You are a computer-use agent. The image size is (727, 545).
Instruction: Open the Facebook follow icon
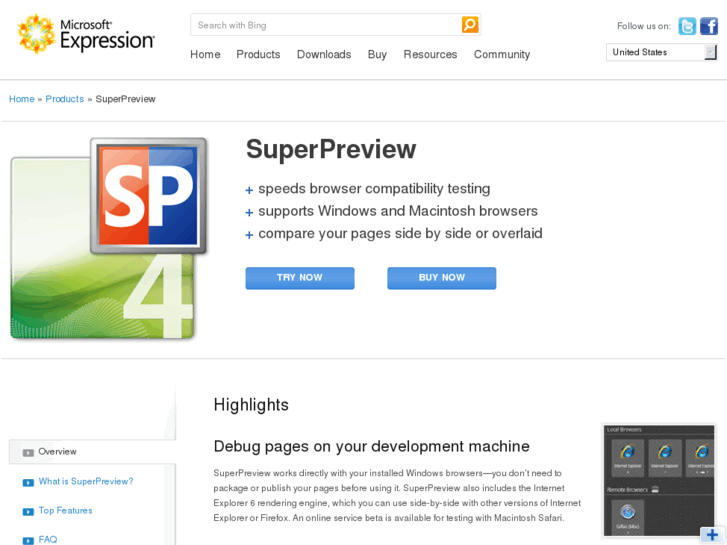pos(708,26)
